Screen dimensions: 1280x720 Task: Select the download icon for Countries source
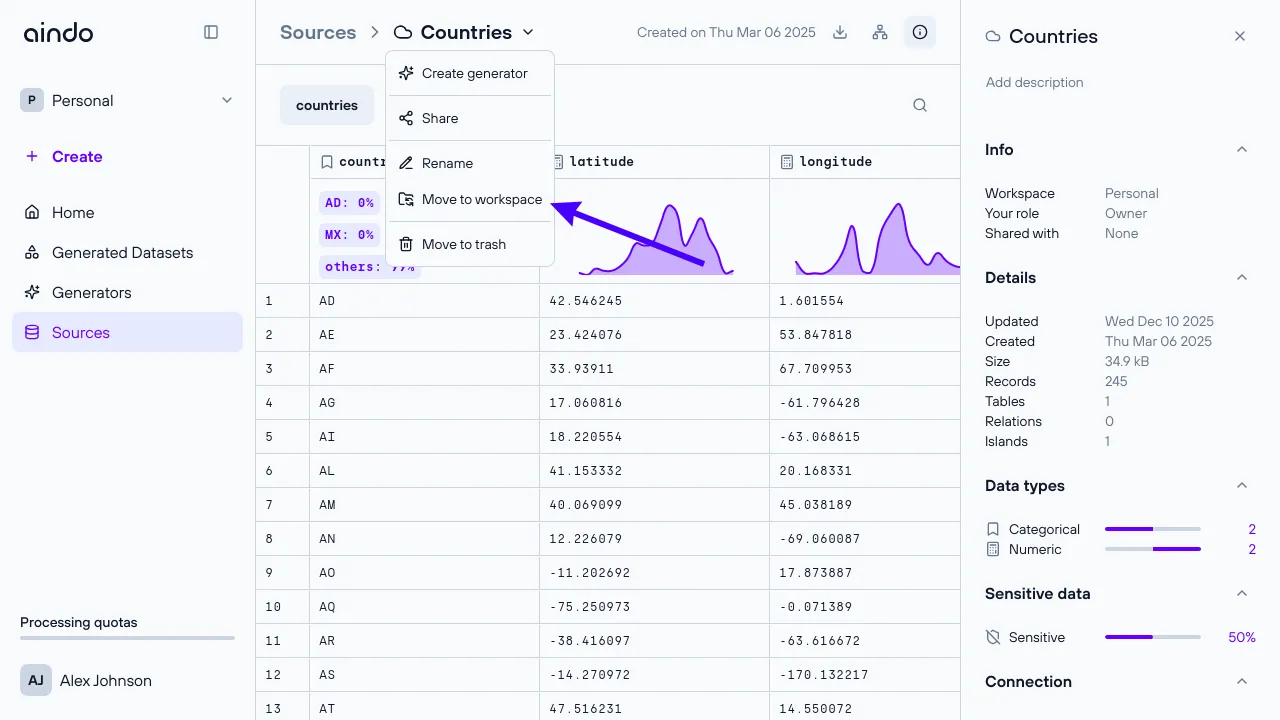click(x=840, y=32)
